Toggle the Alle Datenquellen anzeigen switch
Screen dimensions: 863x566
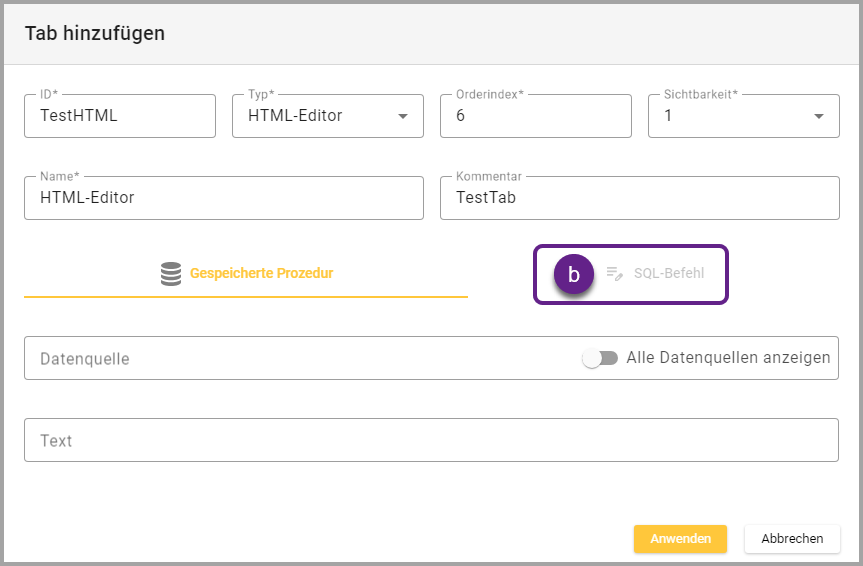[x=600, y=358]
